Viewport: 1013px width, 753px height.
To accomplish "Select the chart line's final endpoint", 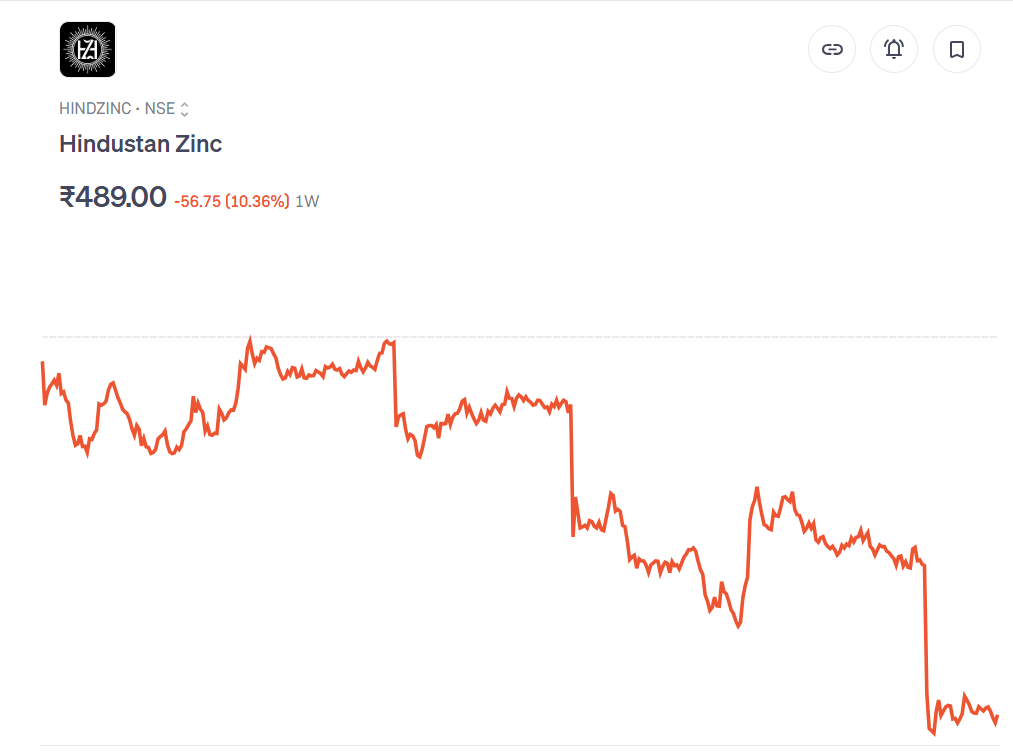I will tap(997, 716).
